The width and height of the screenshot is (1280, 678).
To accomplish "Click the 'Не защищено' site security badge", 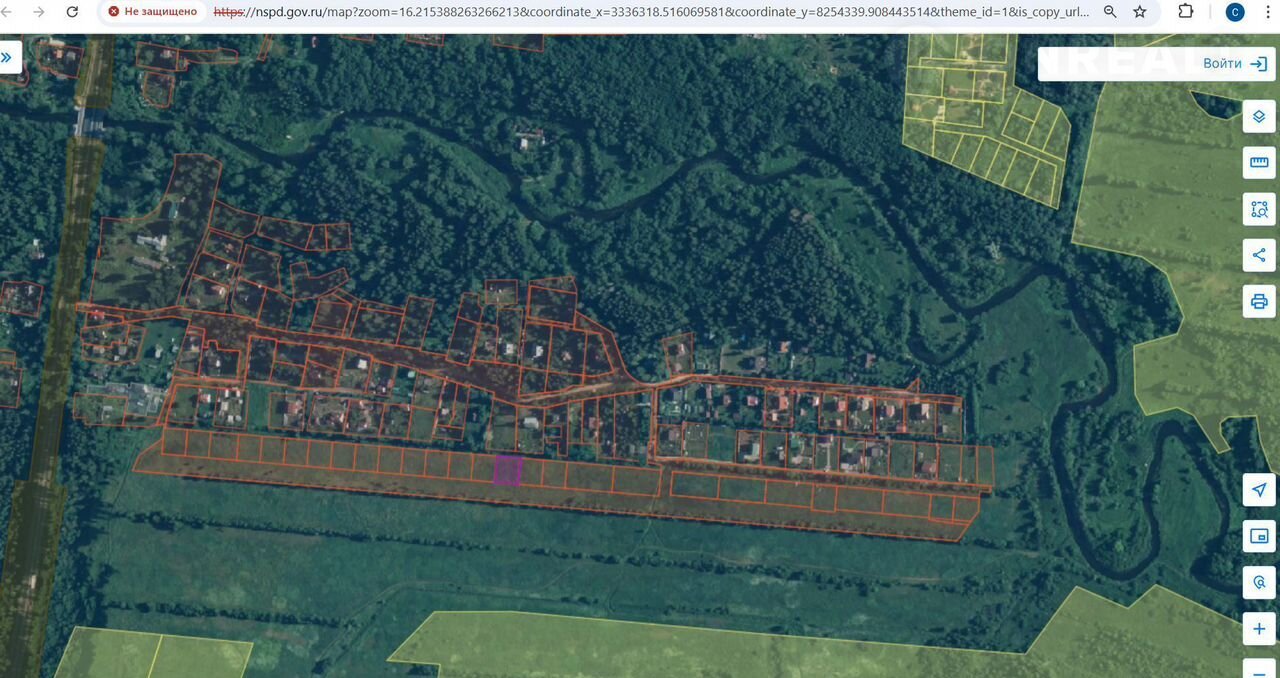I will [x=154, y=12].
